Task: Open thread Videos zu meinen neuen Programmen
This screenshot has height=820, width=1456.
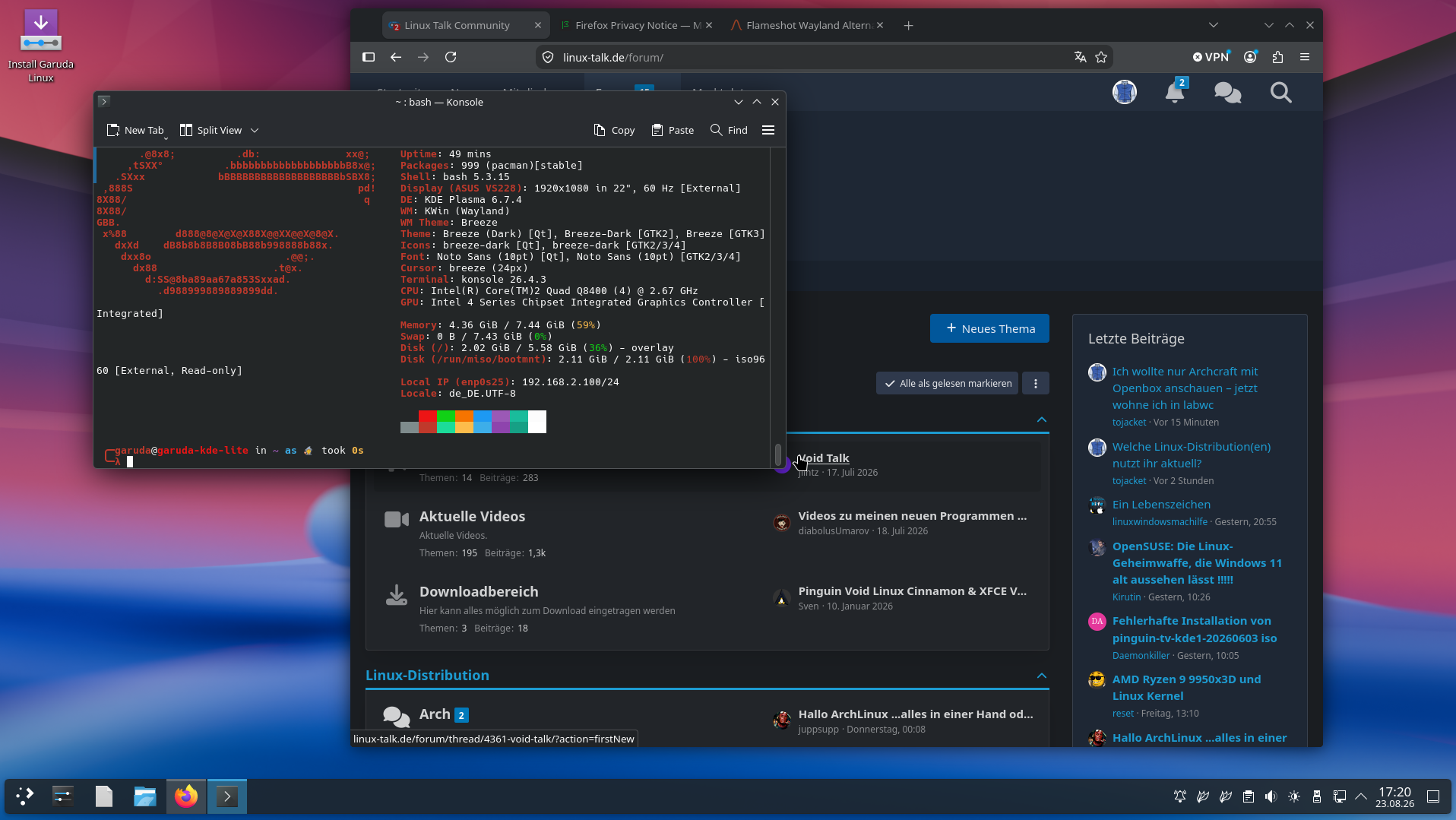Action: pyautogui.click(x=913, y=516)
